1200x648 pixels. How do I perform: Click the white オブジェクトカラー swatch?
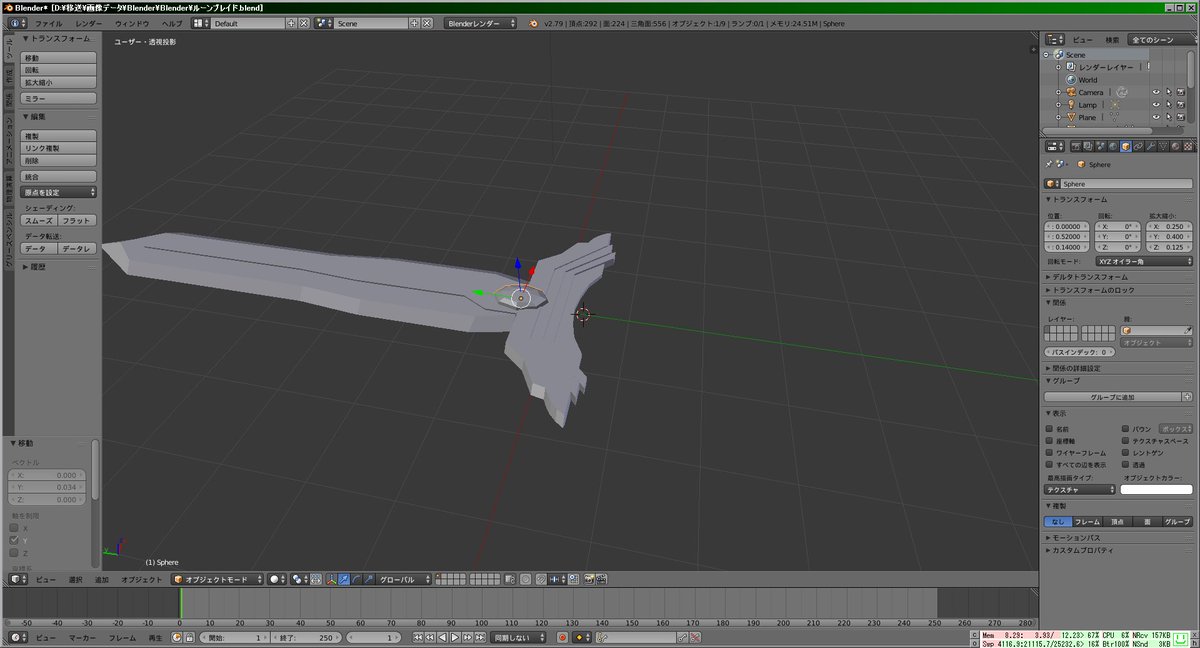pos(1157,490)
